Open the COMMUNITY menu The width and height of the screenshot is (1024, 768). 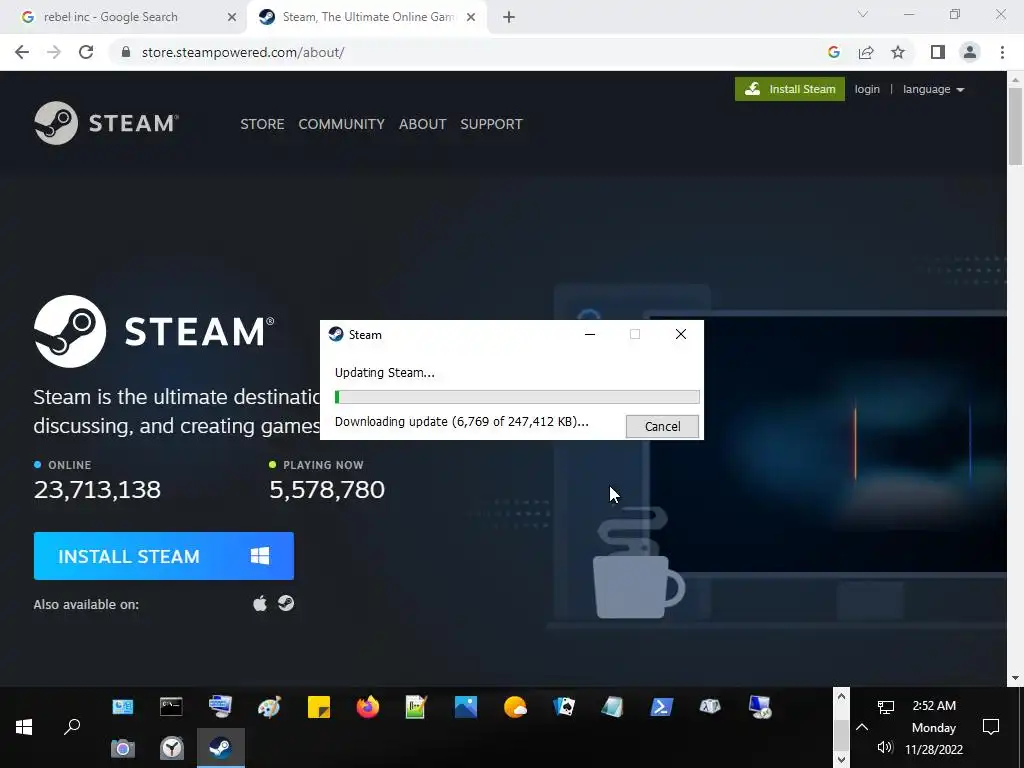tap(342, 124)
